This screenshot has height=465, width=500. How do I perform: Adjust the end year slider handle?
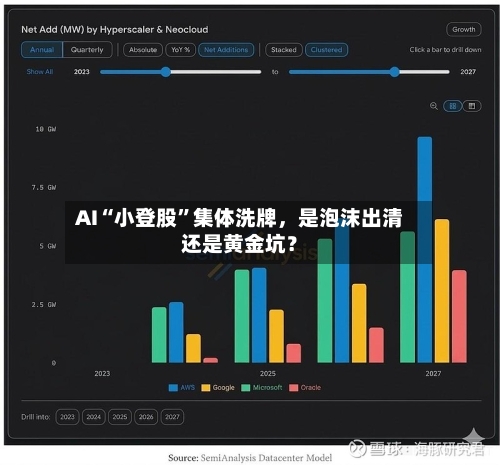pos(394,72)
